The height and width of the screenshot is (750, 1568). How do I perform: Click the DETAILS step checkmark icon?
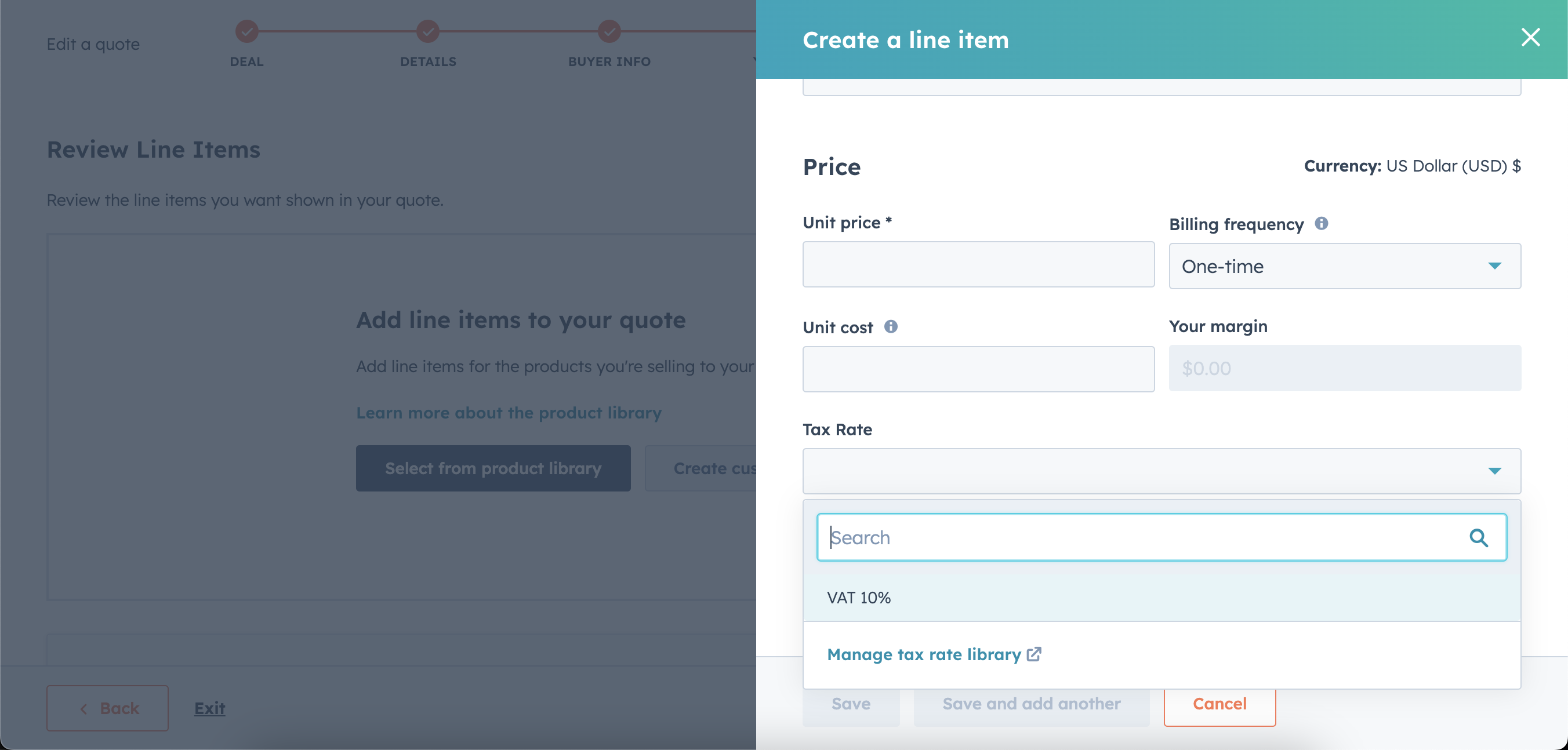tap(428, 31)
